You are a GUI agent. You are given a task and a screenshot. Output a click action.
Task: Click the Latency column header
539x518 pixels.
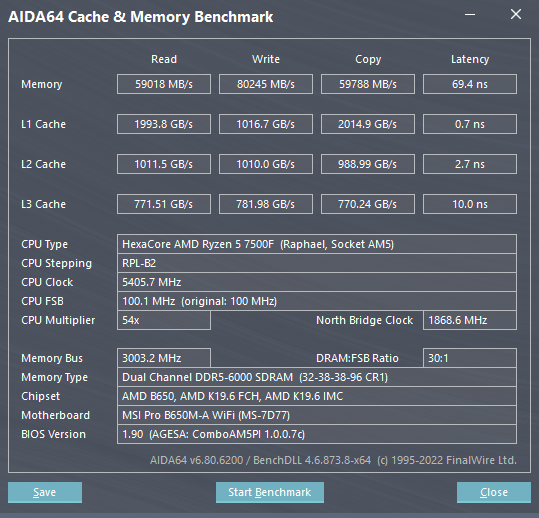pyautogui.click(x=470, y=59)
